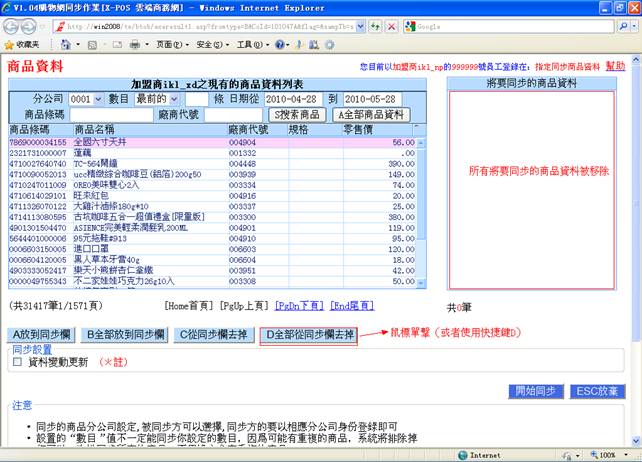Screen dimensions: 642x462
Task: Expand the 分公司 0001 dropdown
Action: click(84, 99)
